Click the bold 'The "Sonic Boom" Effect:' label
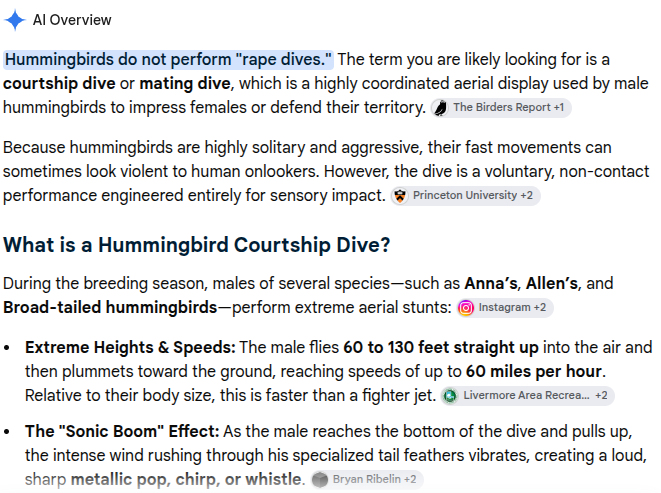The image size is (661, 493). pyautogui.click(x=122, y=431)
